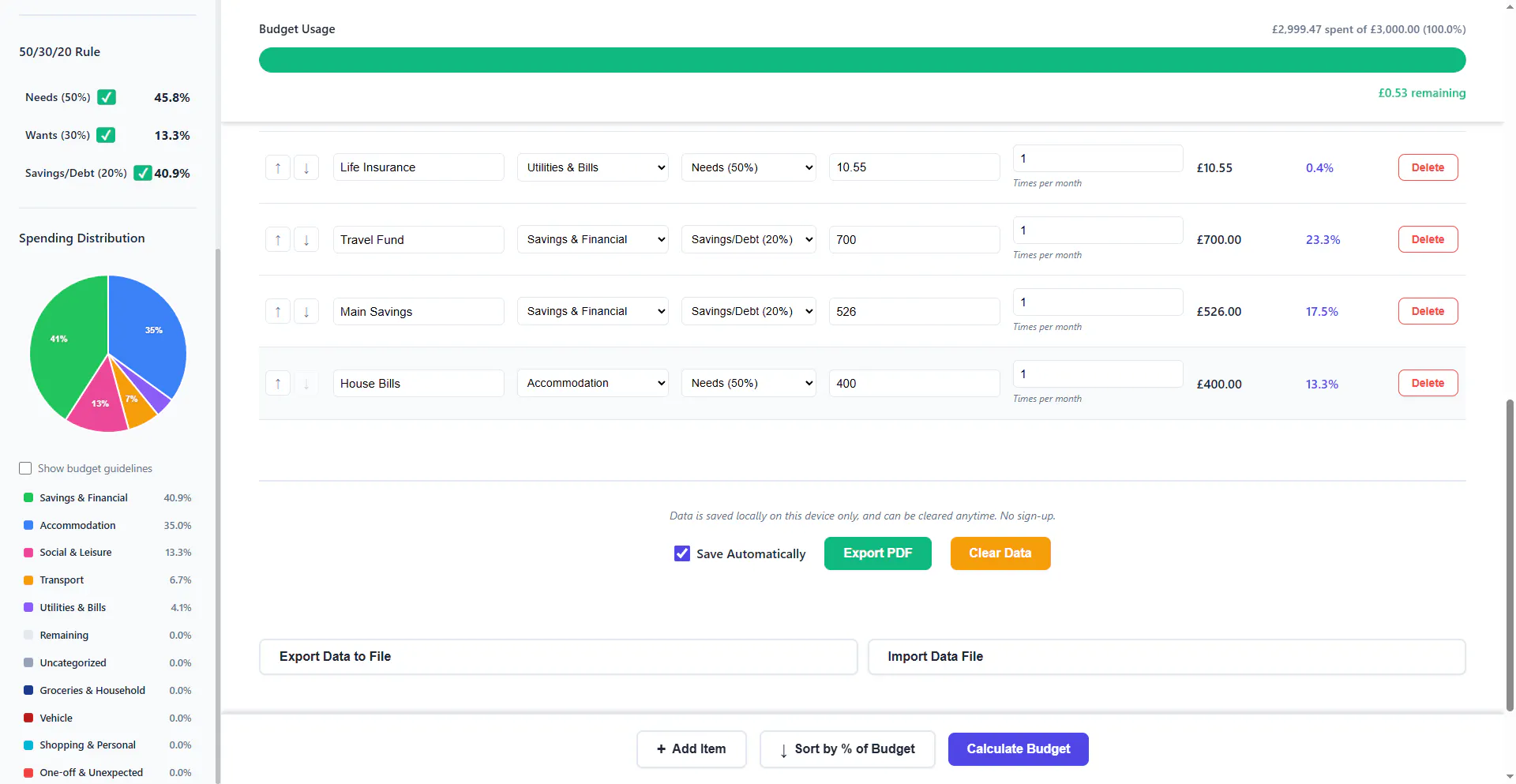Open category dropdown for Life Insurance
This screenshot has width=1516, height=784.
[593, 167]
